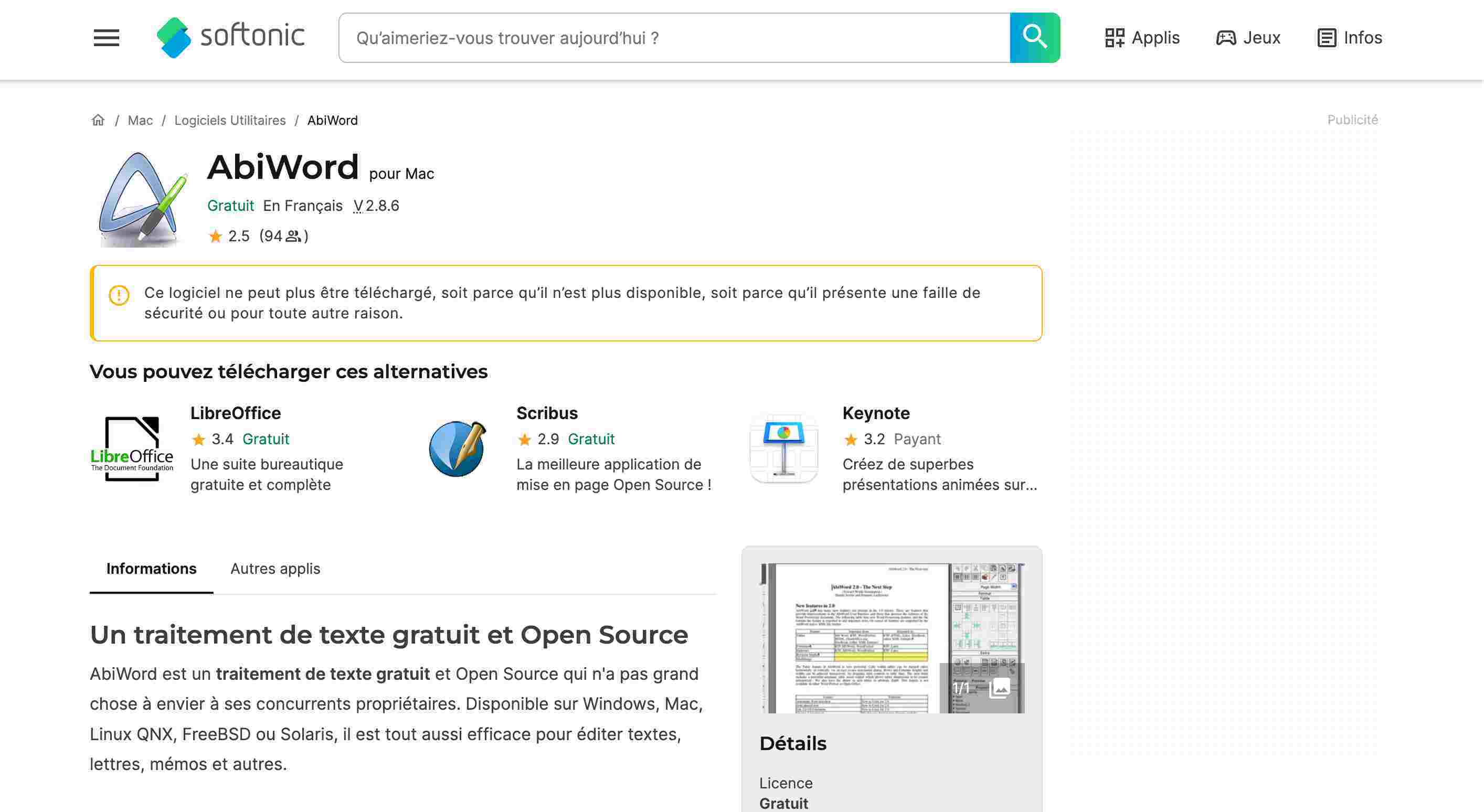This screenshot has height=812, width=1484.
Task: Open the LibreOffice title link
Action: (236, 413)
